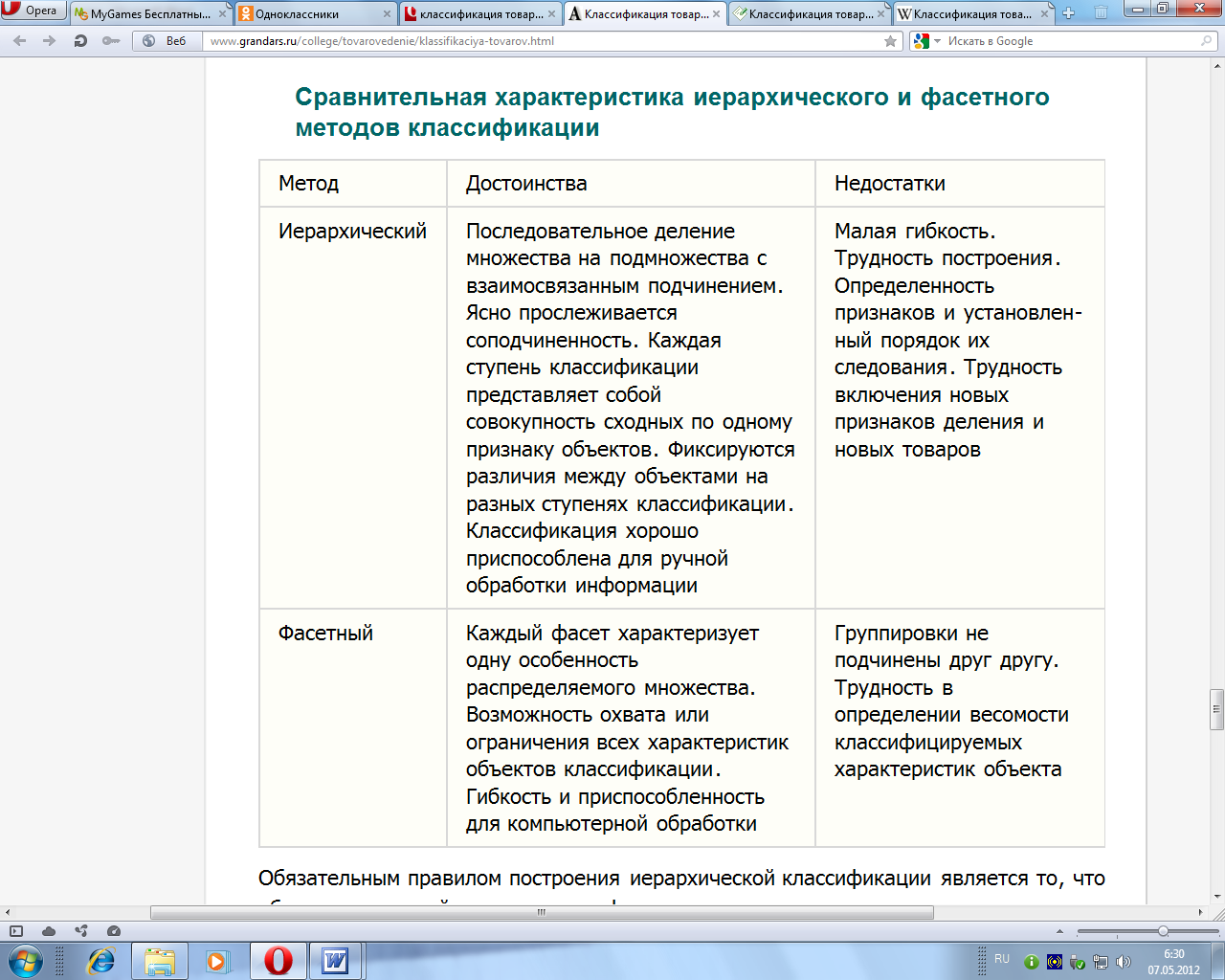Open network tray icon
The height and width of the screenshot is (980, 1225).
click(1101, 962)
